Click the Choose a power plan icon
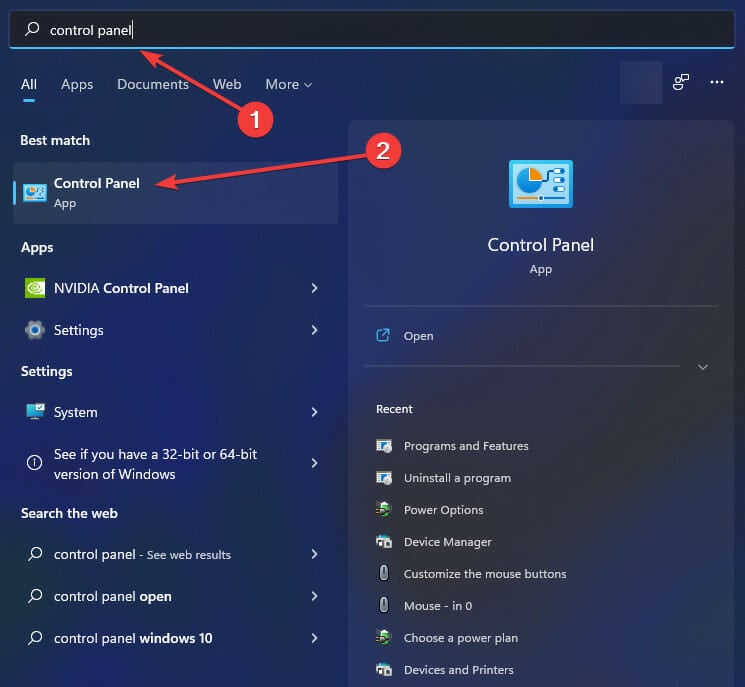Screen dimensions: 745x687 pos(383,637)
